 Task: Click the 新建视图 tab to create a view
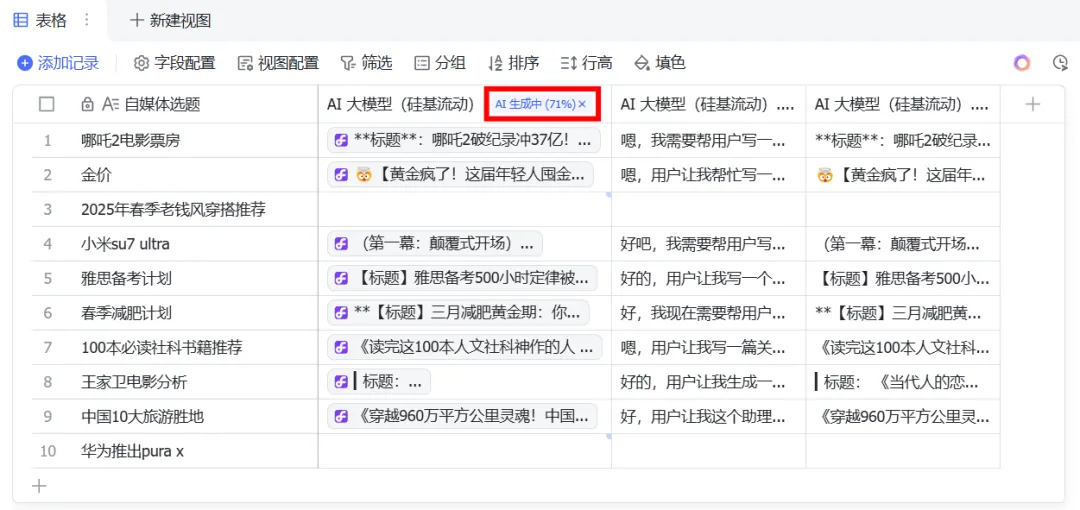[171, 21]
